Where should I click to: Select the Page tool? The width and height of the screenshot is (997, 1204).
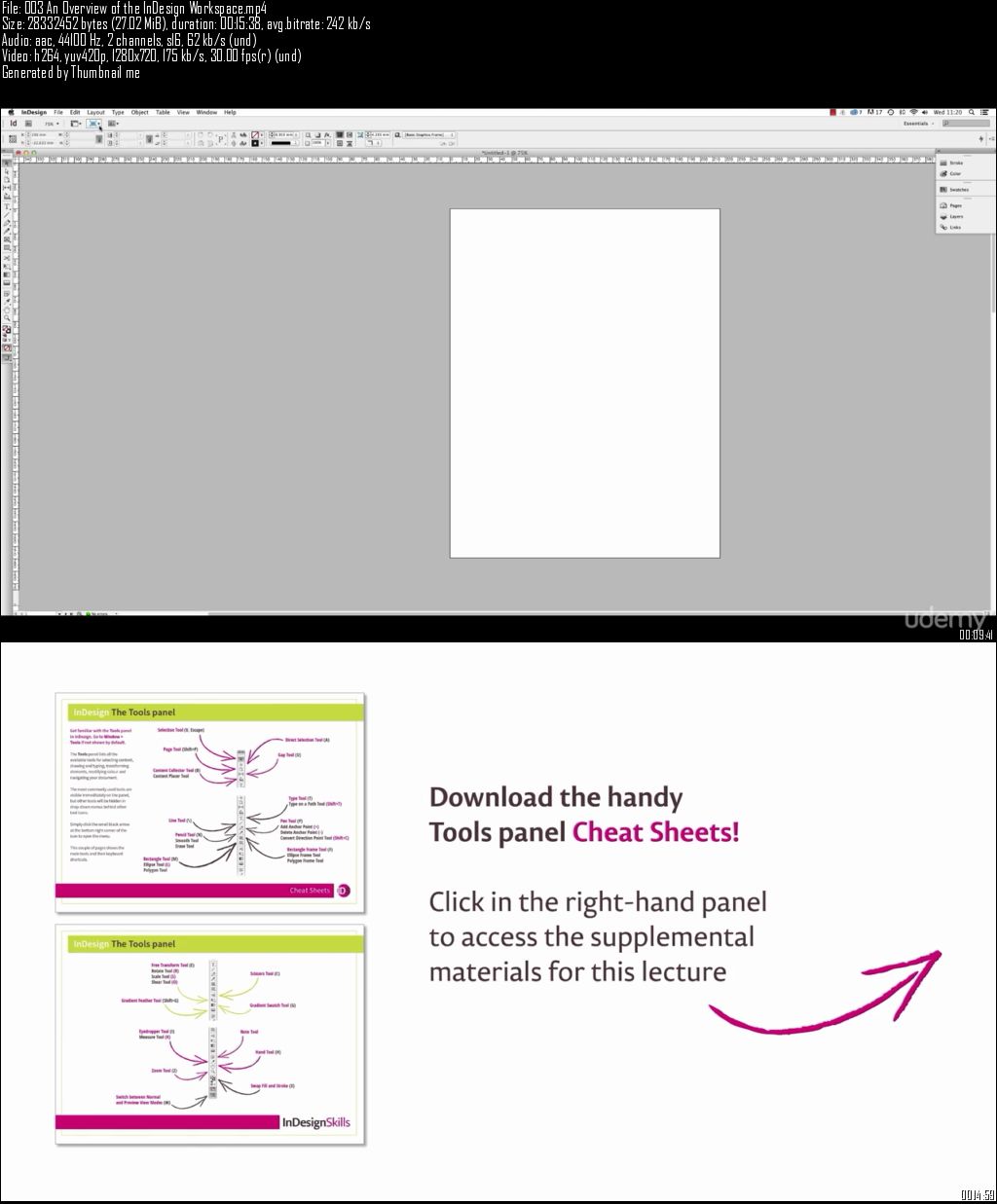coord(7,180)
